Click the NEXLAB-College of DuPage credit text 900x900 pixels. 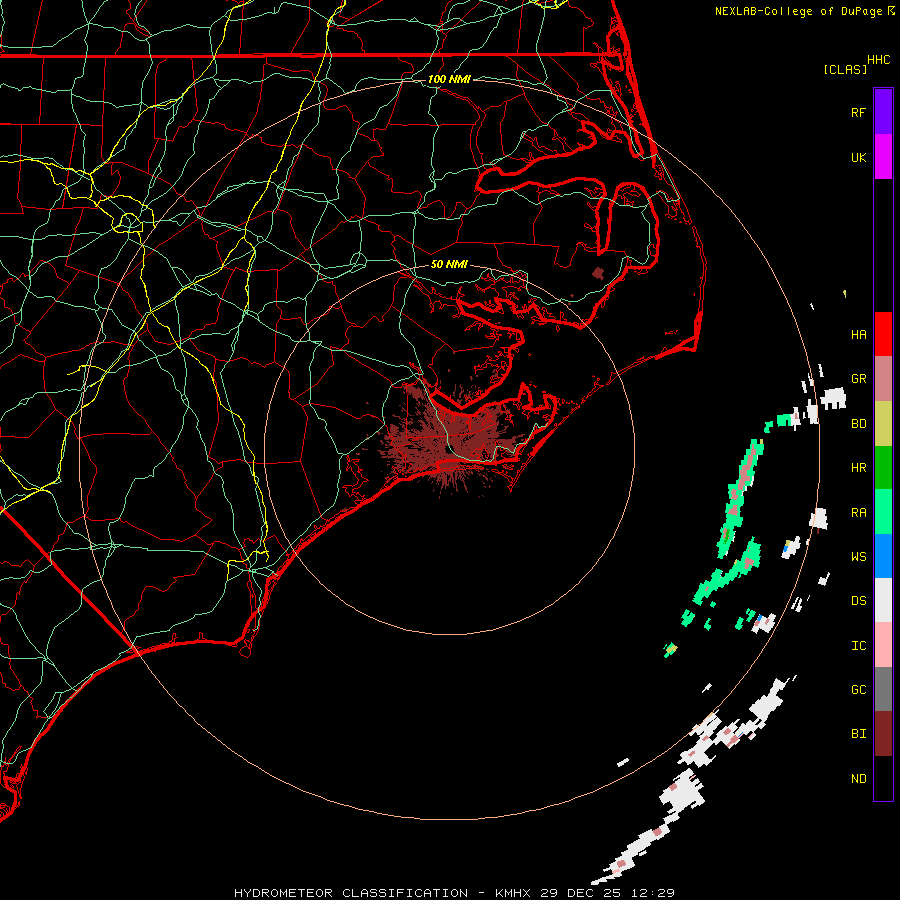point(798,11)
